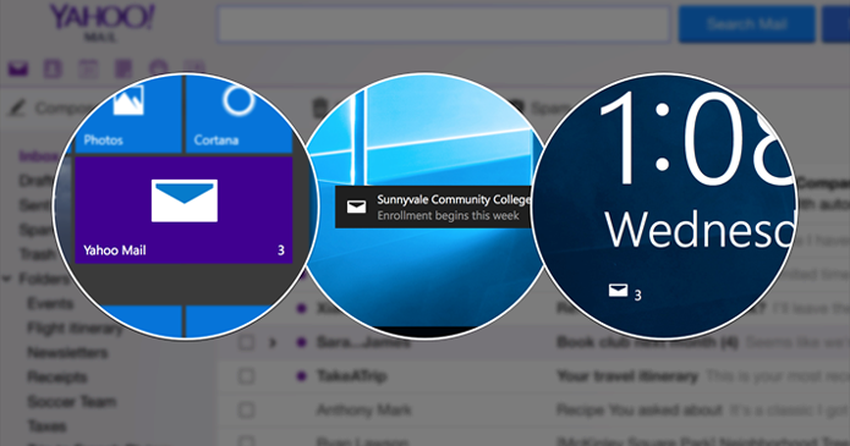The width and height of the screenshot is (850, 446).
Task: Click the envelope icon in the Sunnyvale notification
Action: click(x=356, y=206)
